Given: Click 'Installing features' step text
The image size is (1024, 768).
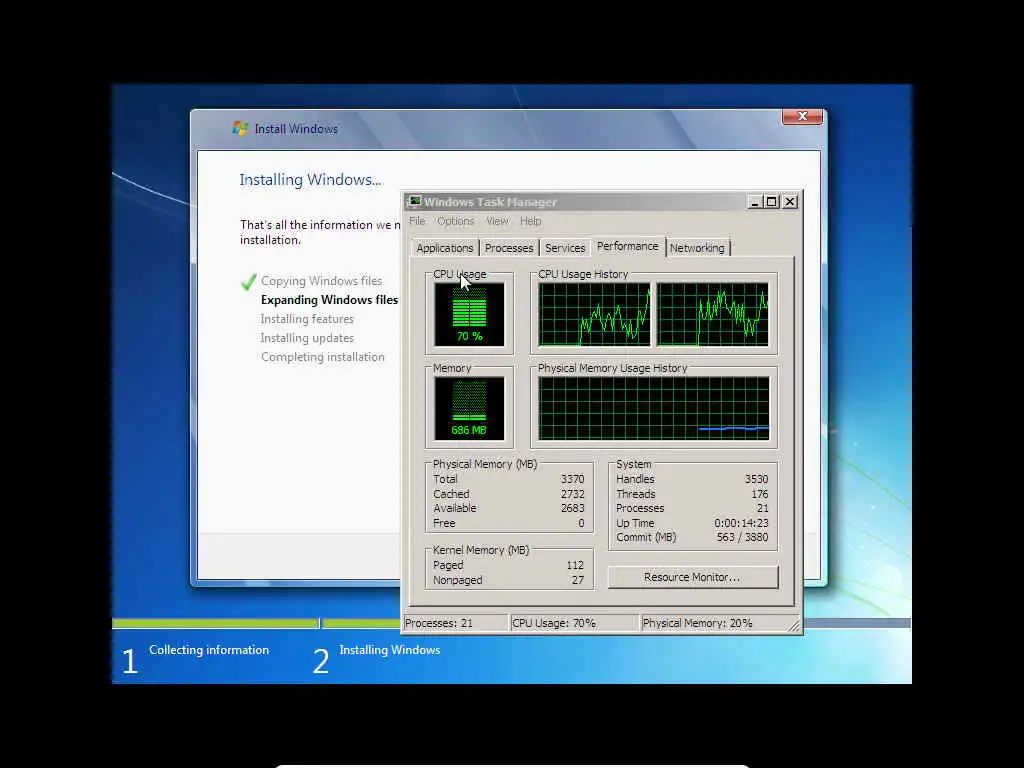Looking at the screenshot, I should 307,319.
